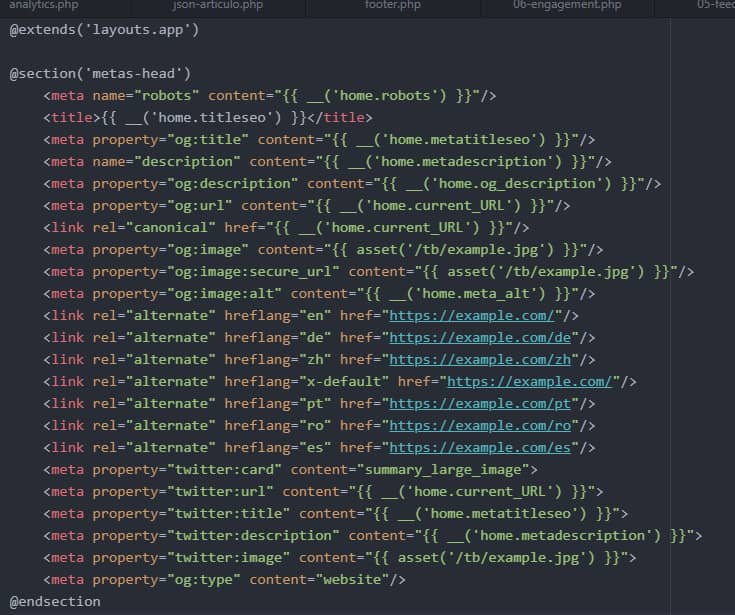Click the "website" content value
The image size is (735, 615).
(352, 580)
